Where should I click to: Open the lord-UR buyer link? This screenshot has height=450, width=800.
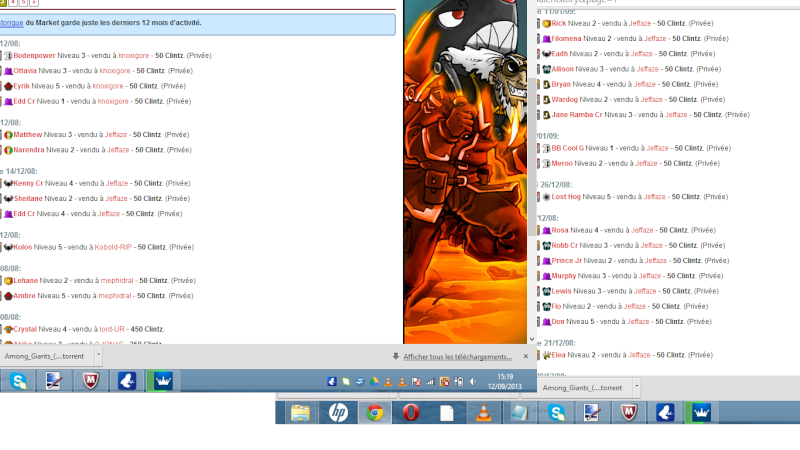pyautogui.click(x=112, y=329)
